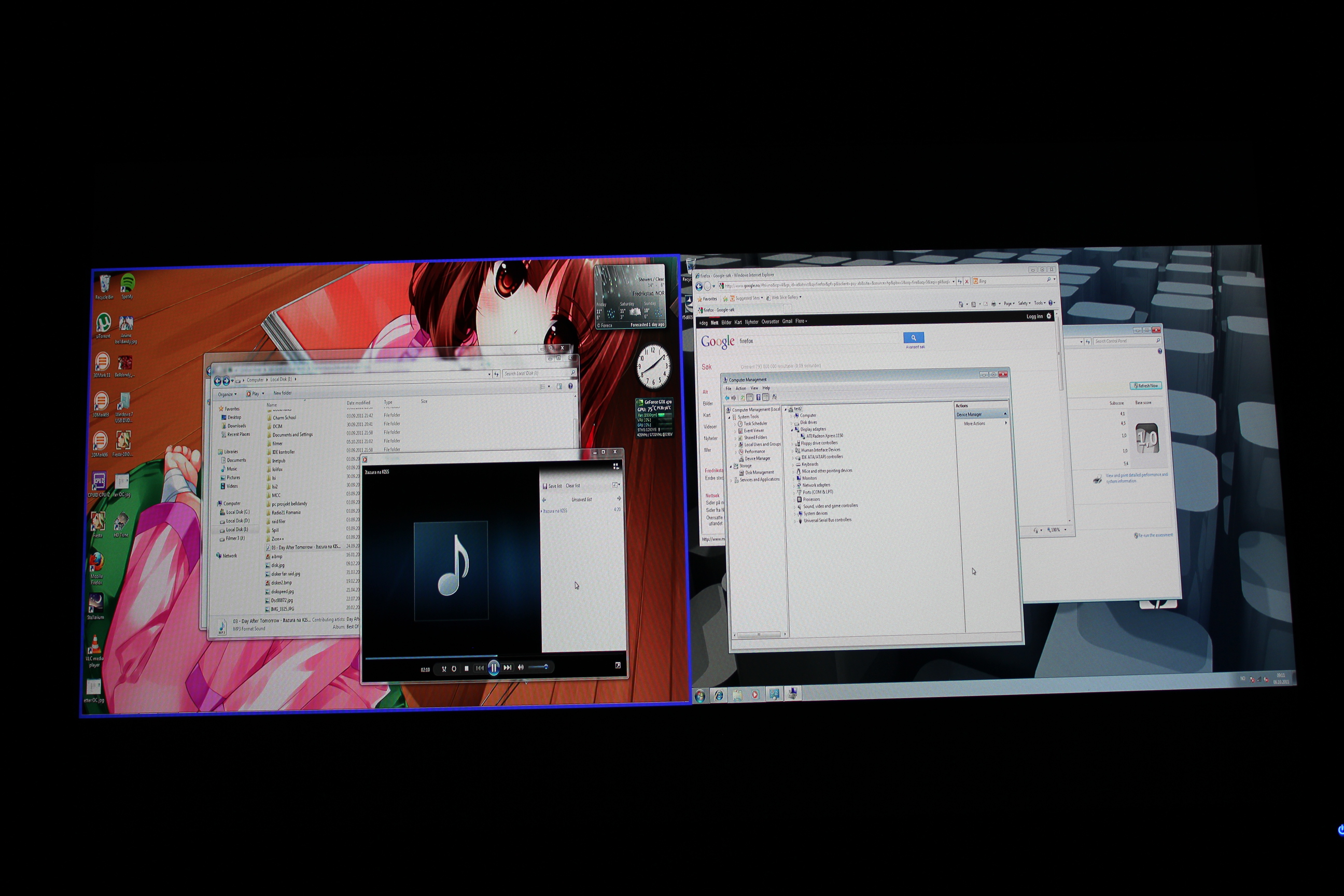1344x896 pixels.
Task: Adjust the Media Player volume slider
Action: [x=538, y=667]
